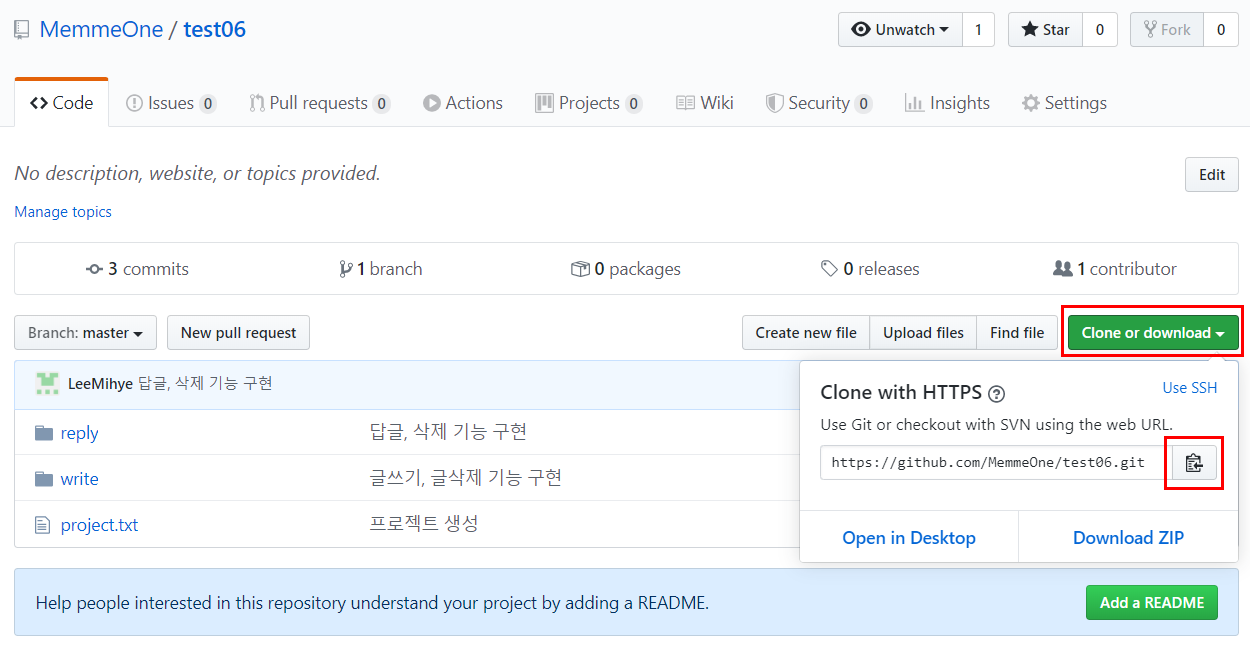The image size is (1250, 659).
Task: Click the LeeMihye author name
Action: point(100,384)
